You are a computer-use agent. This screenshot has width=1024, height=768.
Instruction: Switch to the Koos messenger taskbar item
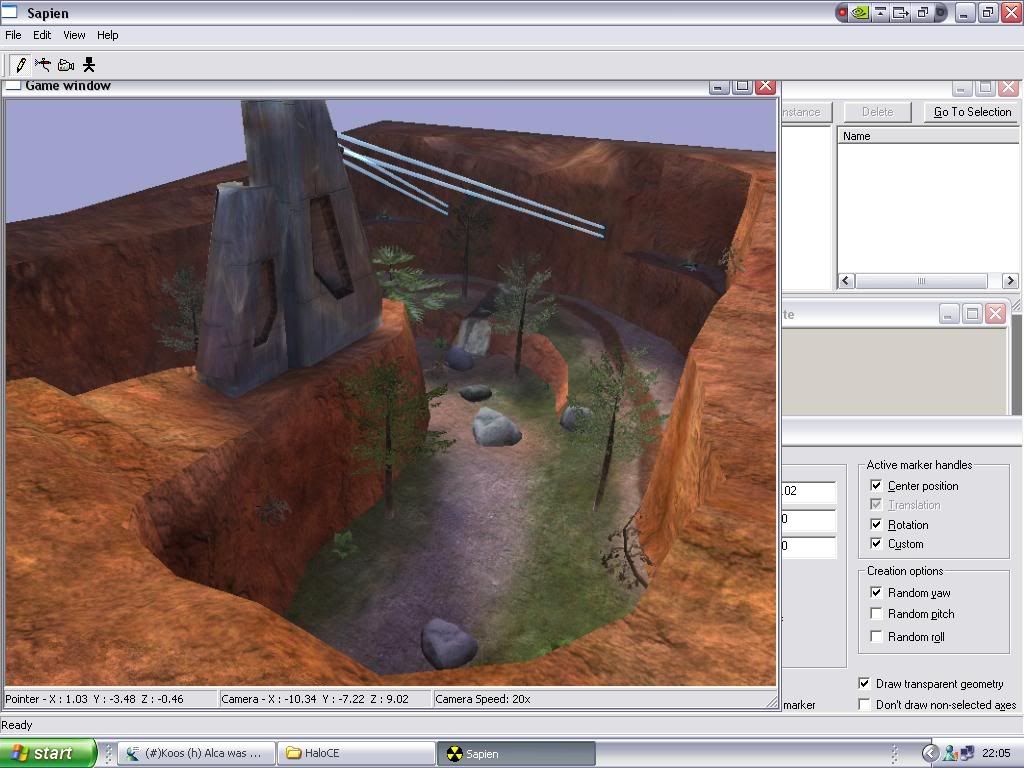coord(196,753)
